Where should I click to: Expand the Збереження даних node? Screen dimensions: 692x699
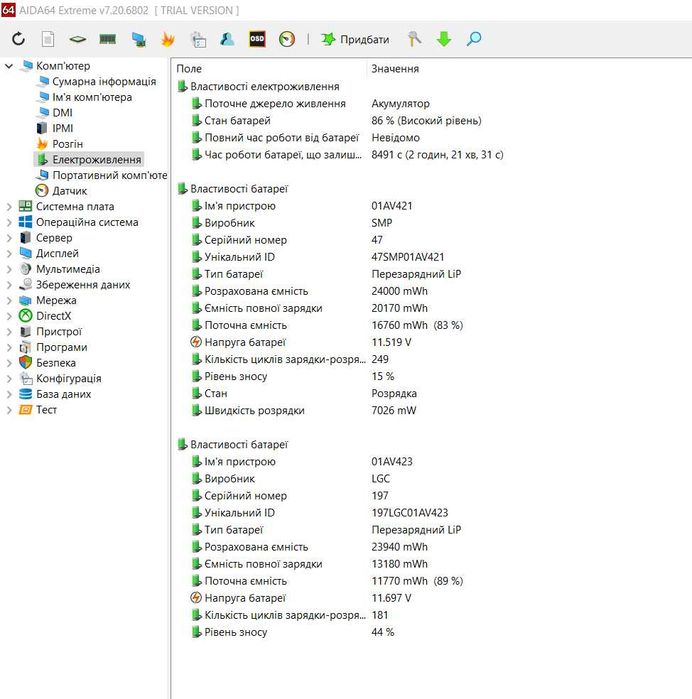(9, 285)
